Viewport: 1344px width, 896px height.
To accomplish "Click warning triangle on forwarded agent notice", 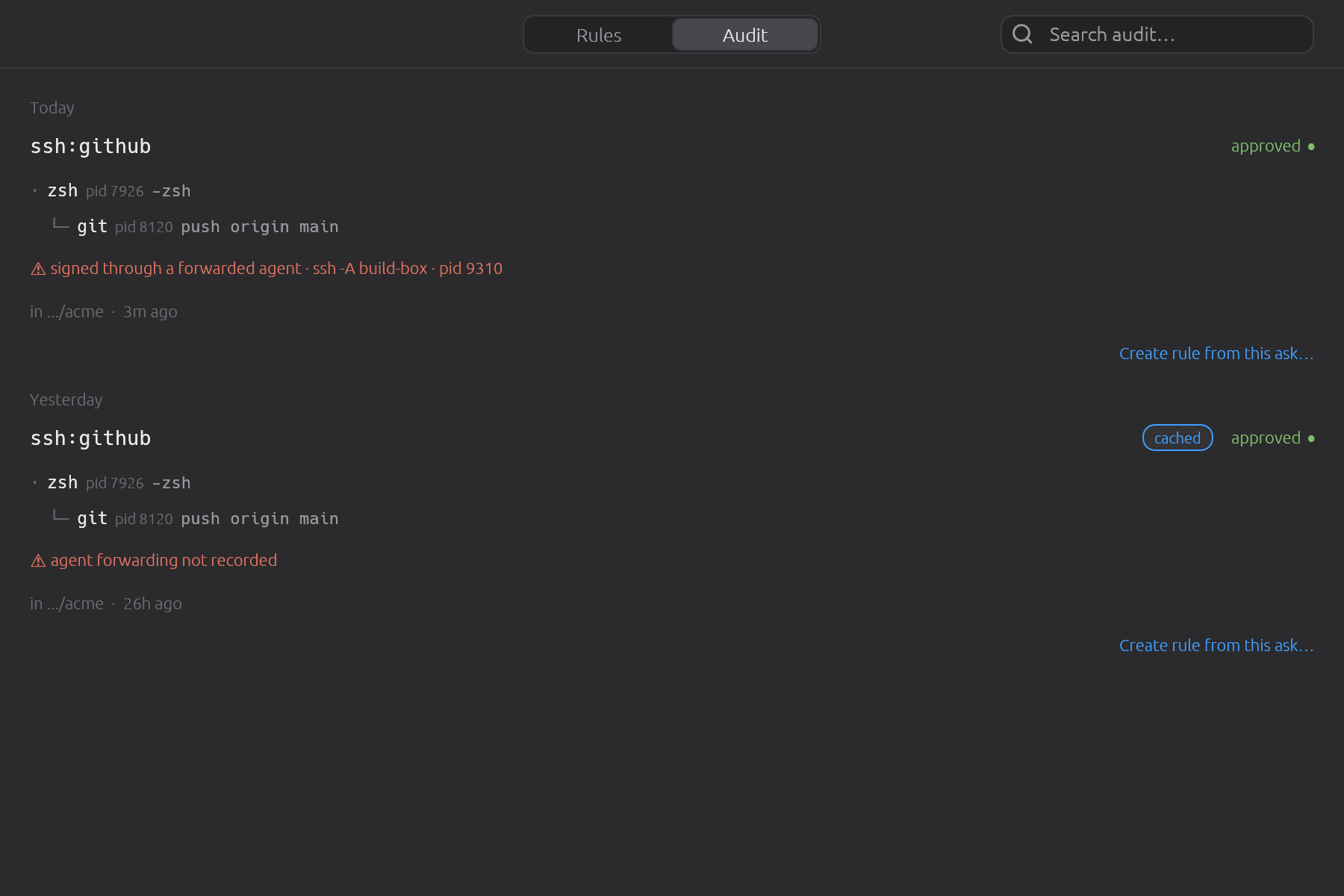I will (38, 269).
